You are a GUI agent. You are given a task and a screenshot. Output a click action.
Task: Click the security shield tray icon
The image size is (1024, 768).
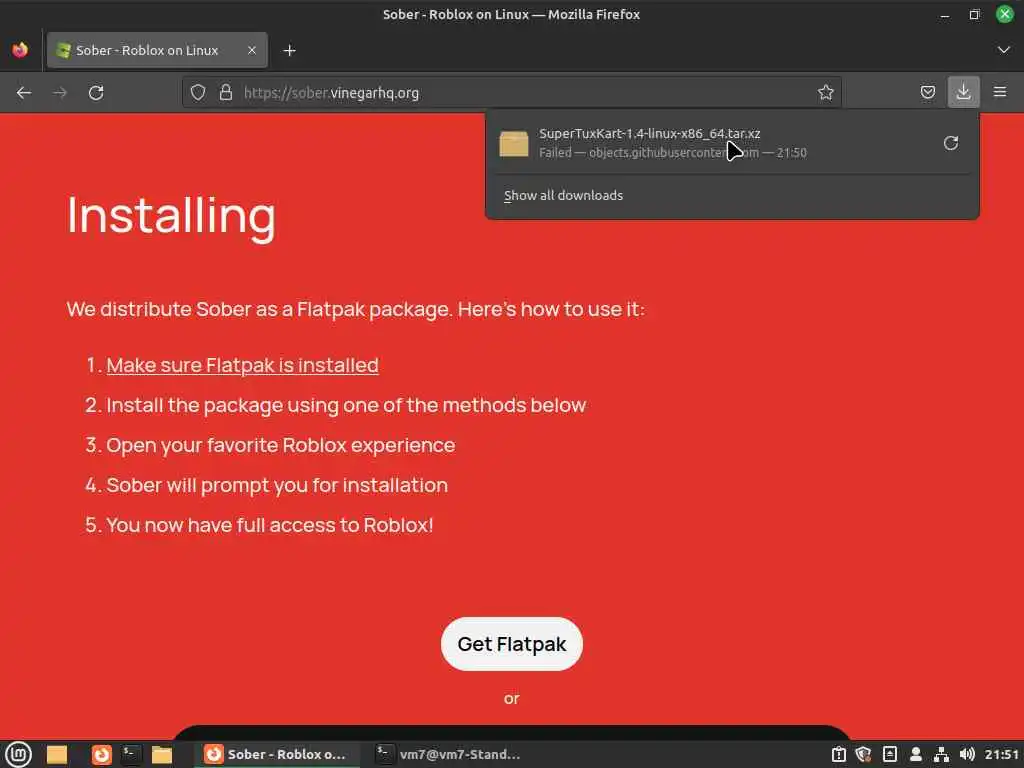tap(863, 754)
